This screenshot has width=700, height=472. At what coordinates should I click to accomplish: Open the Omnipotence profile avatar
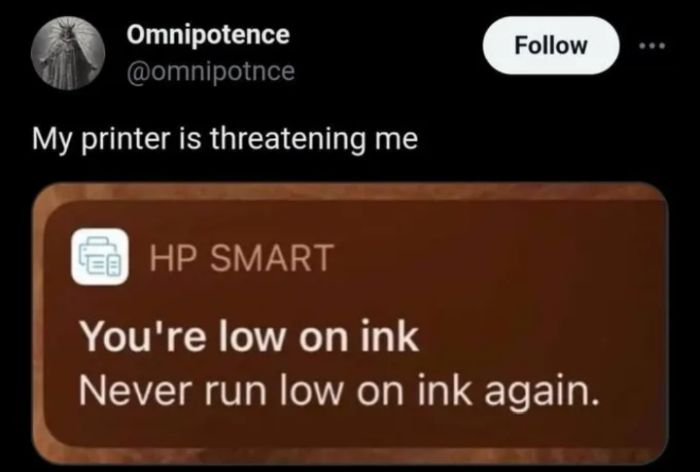tap(68, 53)
